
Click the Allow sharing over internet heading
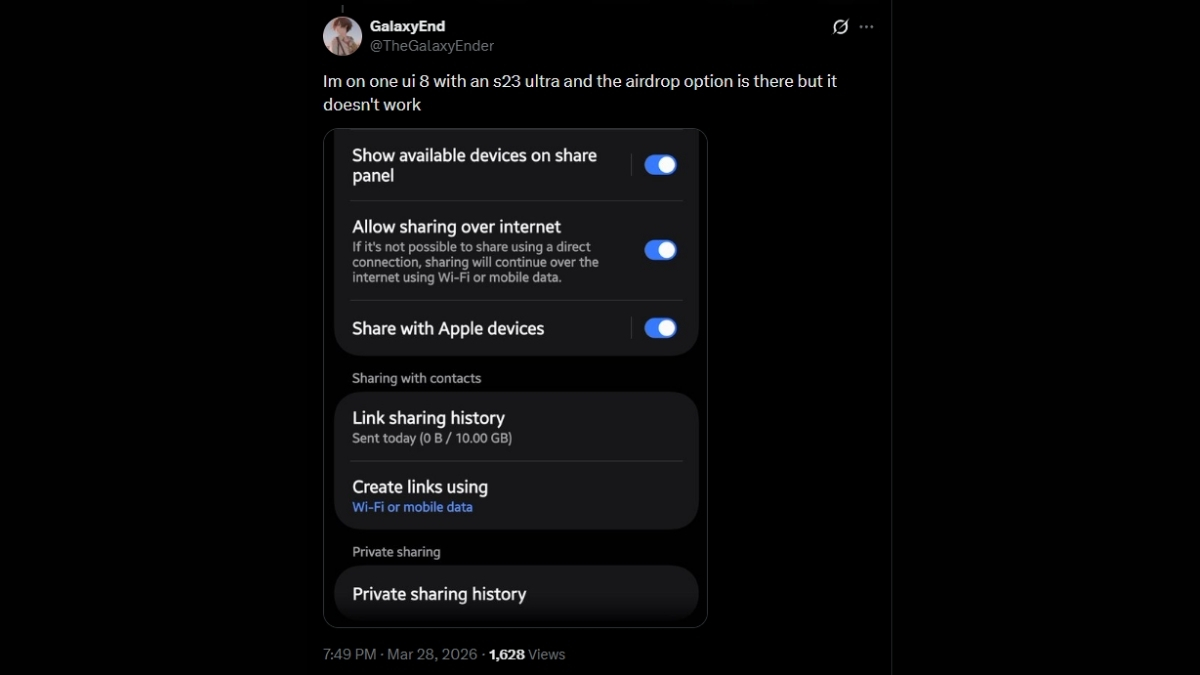(456, 227)
